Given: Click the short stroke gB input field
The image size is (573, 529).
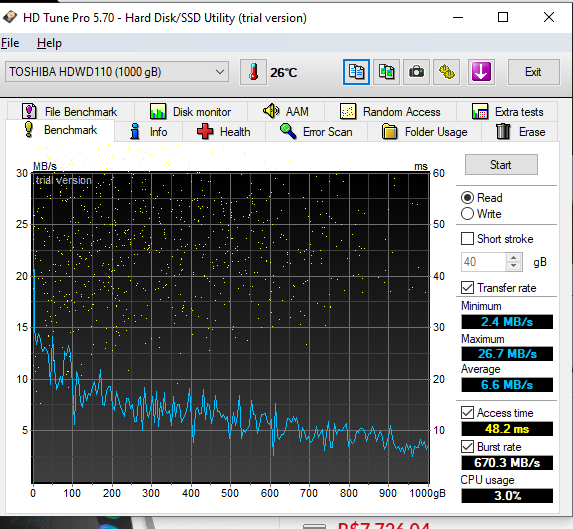Looking at the screenshot, I should (483, 262).
